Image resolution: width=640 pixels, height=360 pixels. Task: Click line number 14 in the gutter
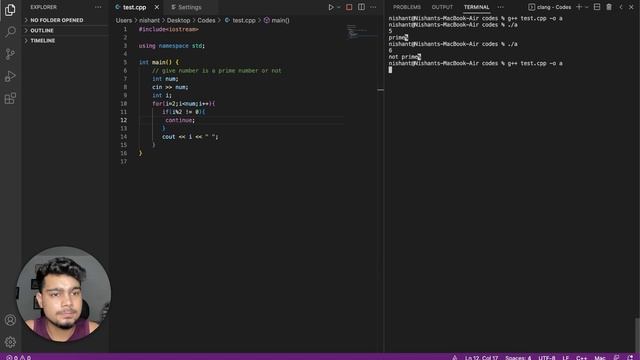click(x=124, y=137)
